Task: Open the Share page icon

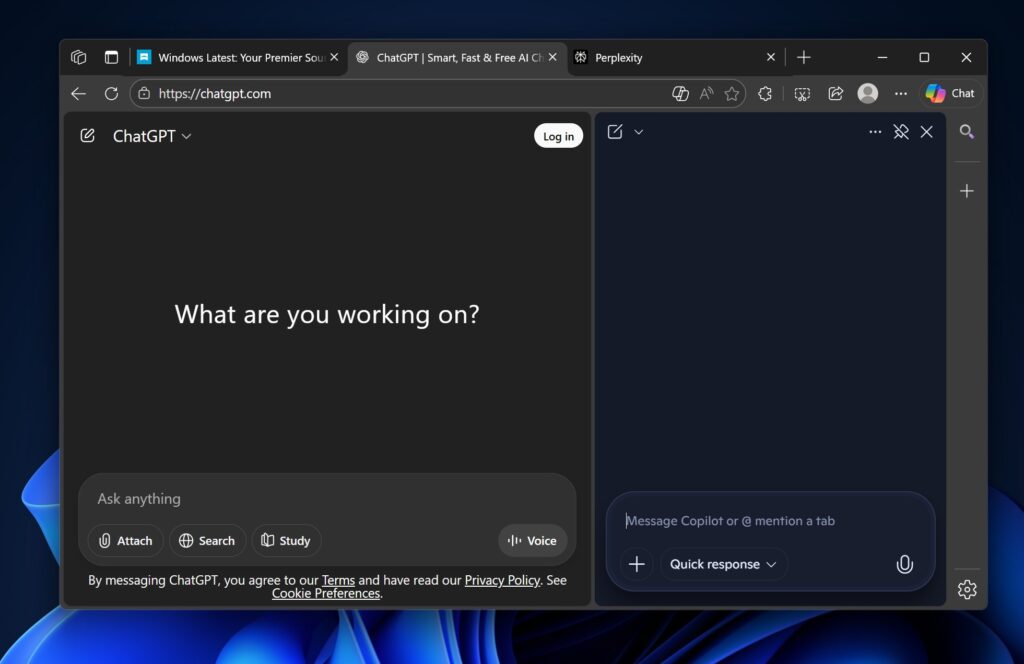Action: pyautogui.click(x=836, y=93)
